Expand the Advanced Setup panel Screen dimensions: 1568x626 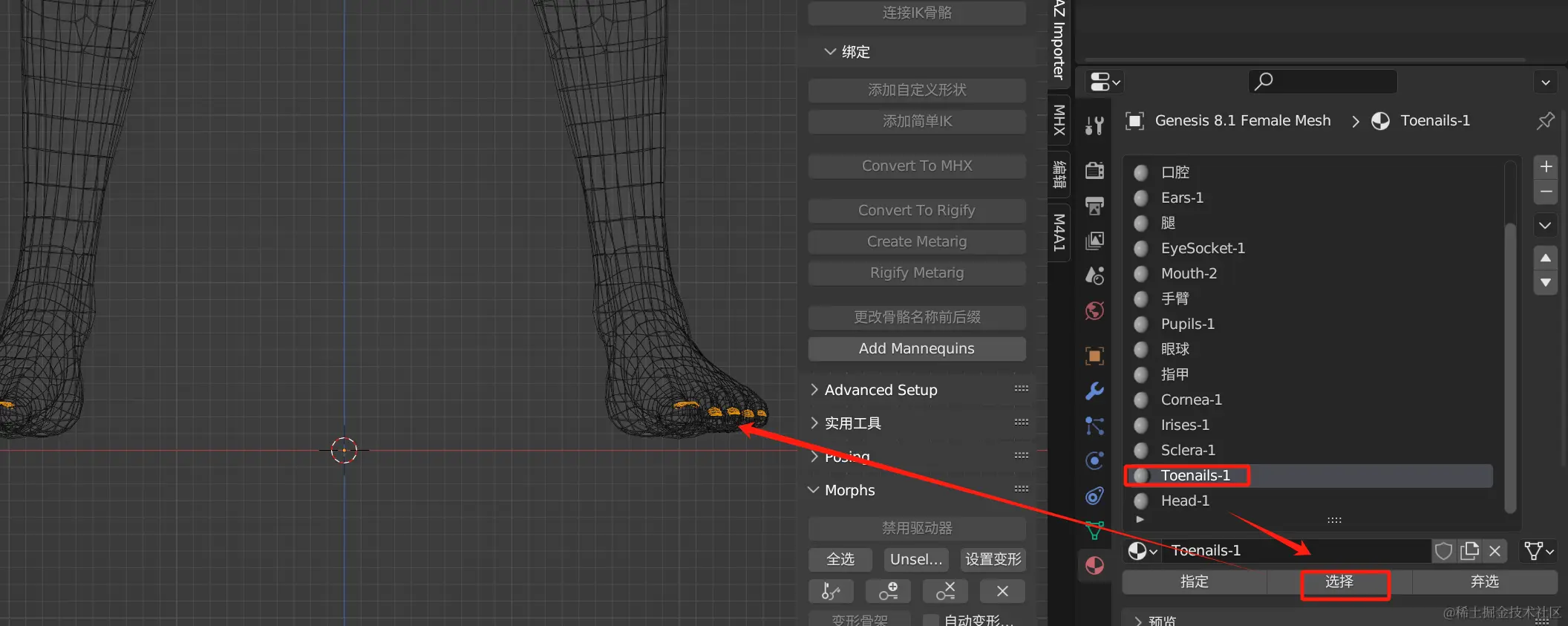[881, 390]
